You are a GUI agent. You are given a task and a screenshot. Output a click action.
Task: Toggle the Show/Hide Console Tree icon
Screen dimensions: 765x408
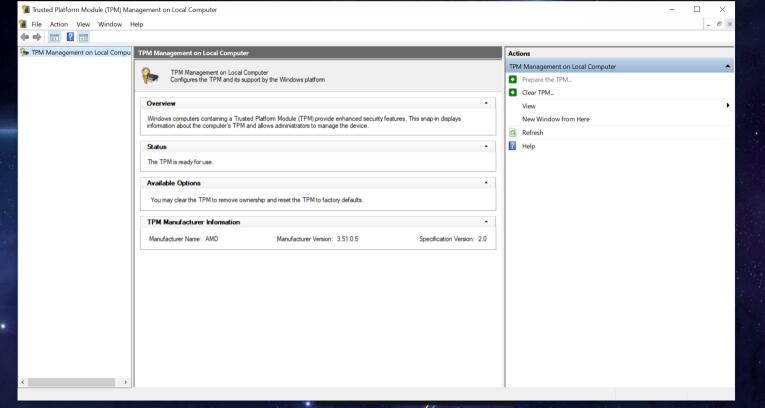pyautogui.click(x=54, y=37)
